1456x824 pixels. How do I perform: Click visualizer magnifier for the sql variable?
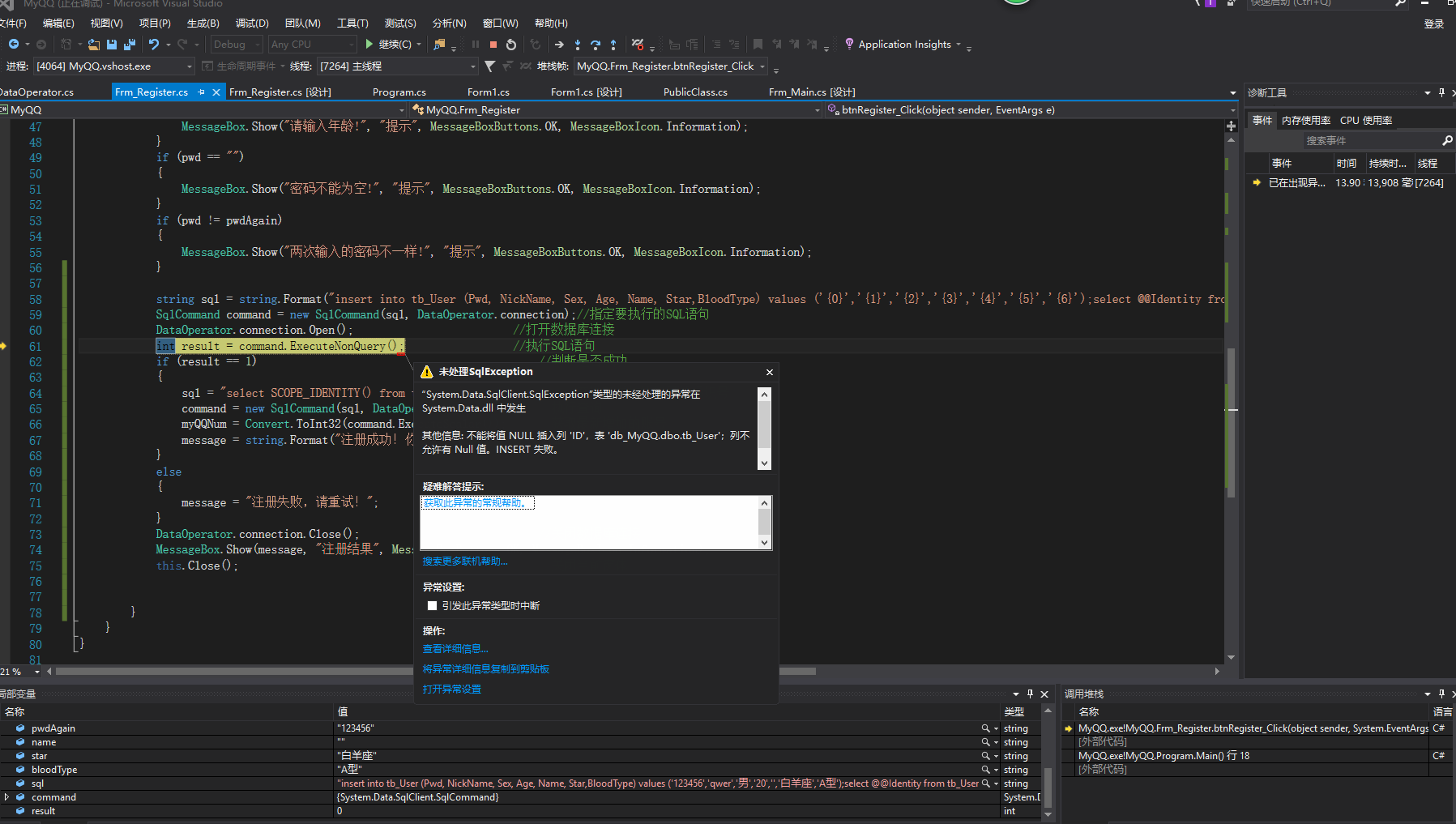(986, 783)
